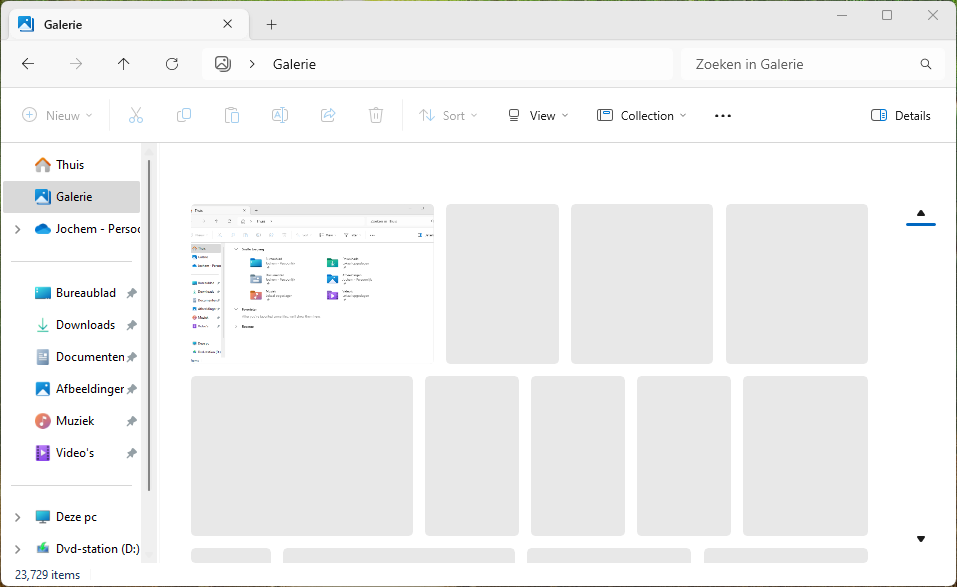Click the navigation pane scrollbar

pyautogui.click(x=149, y=325)
